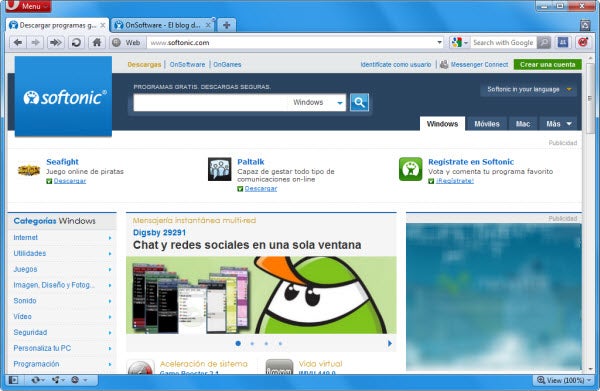Select the Móviles tab
The width and height of the screenshot is (600, 391).
pos(487,124)
